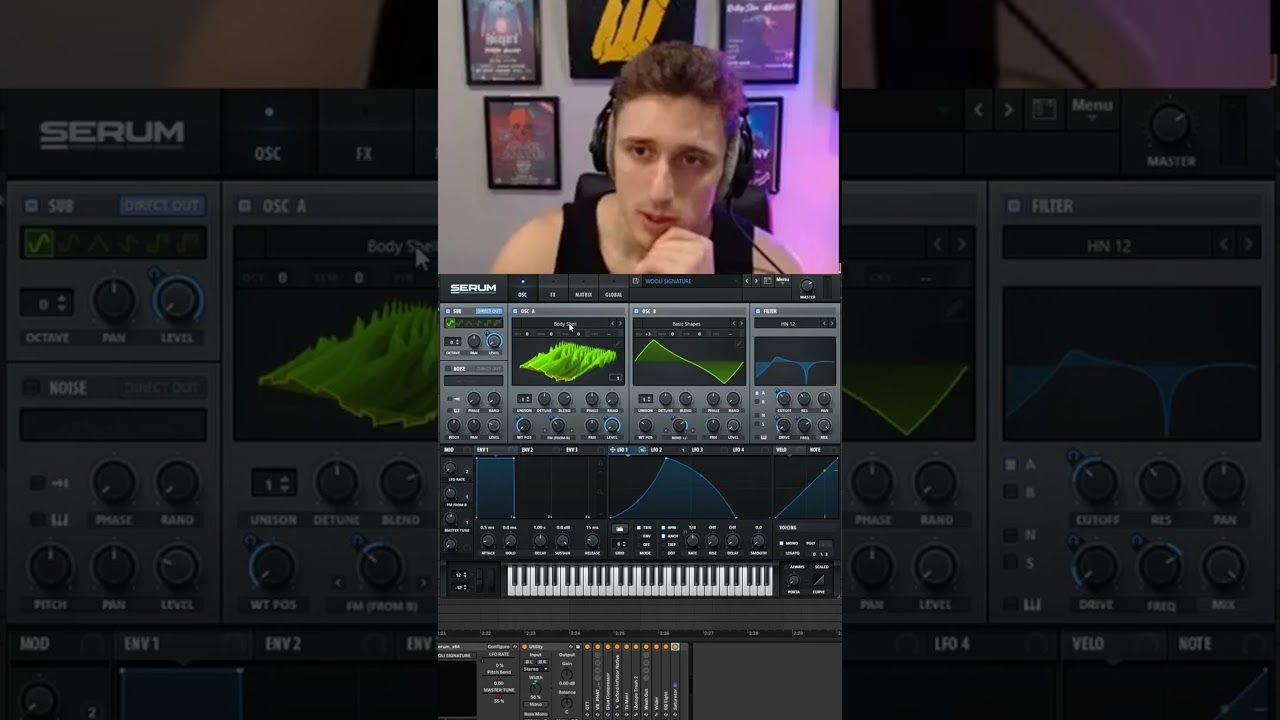
Task: Go to the previous preset using the header arrow
Action: coord(747,281)
